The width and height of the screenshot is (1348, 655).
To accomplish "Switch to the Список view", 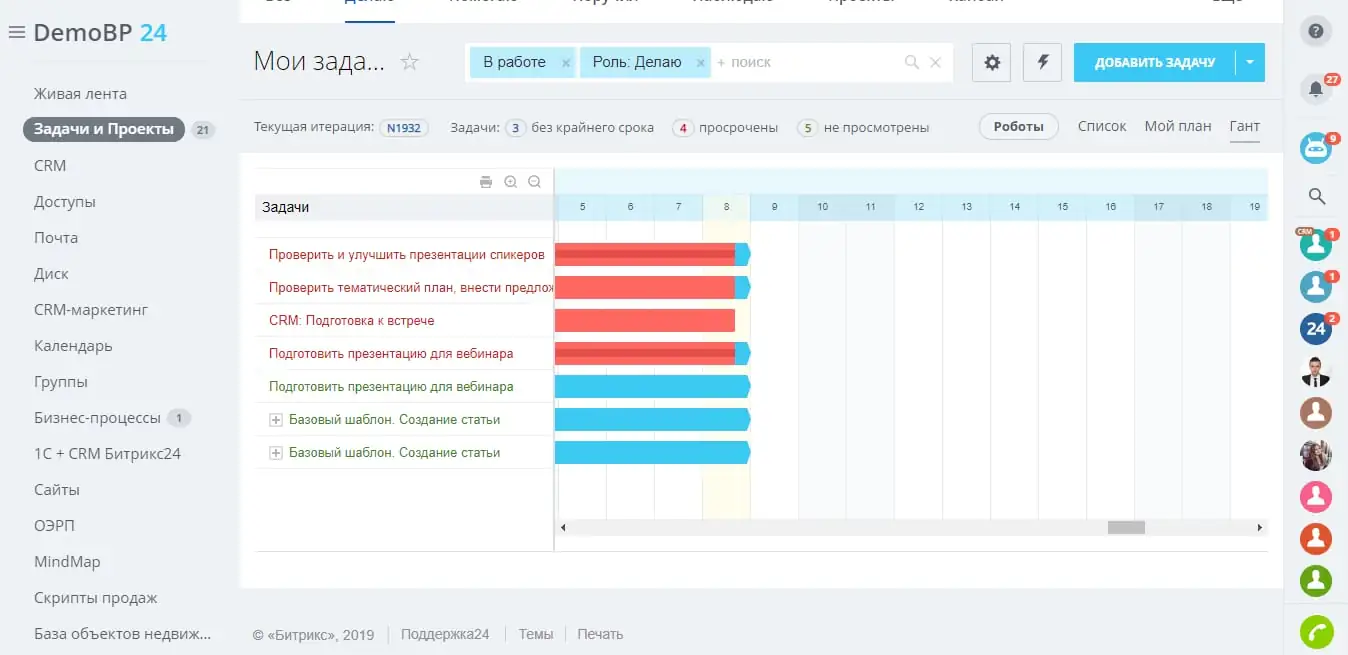I will tap(1102, 127).
